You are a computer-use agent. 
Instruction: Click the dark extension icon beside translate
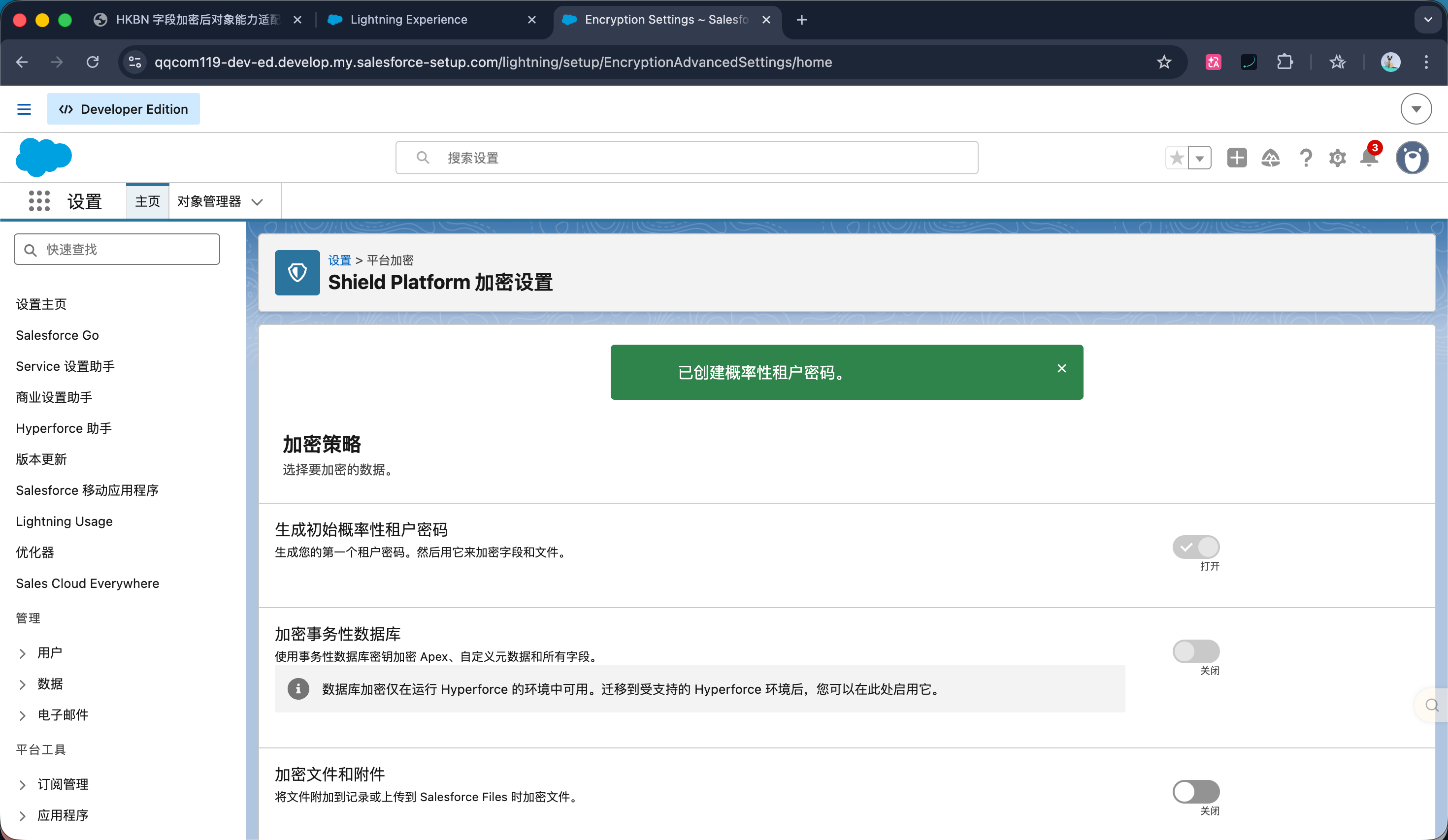[1249, 62]
